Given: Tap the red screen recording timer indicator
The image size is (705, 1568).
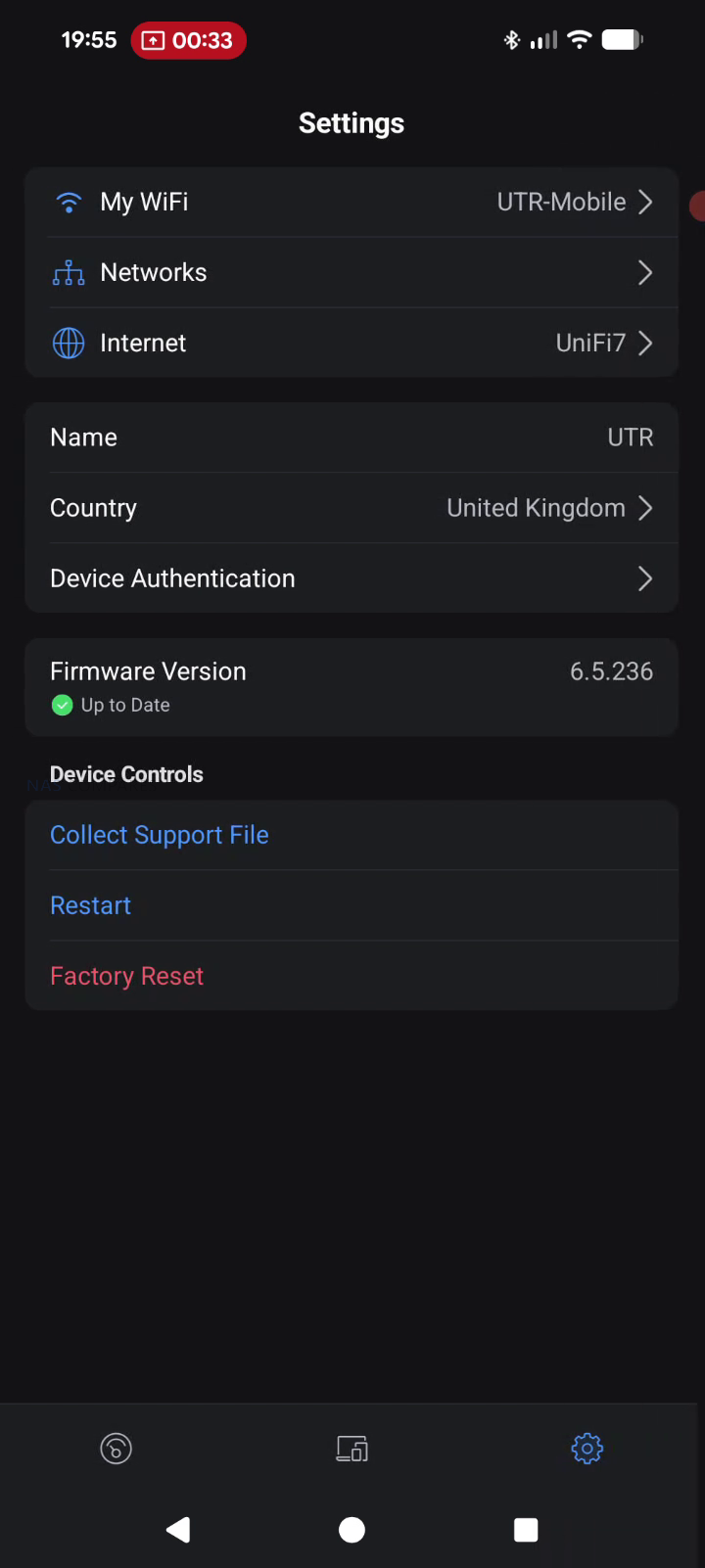Looking at the screenshot, I should point(188,40).
